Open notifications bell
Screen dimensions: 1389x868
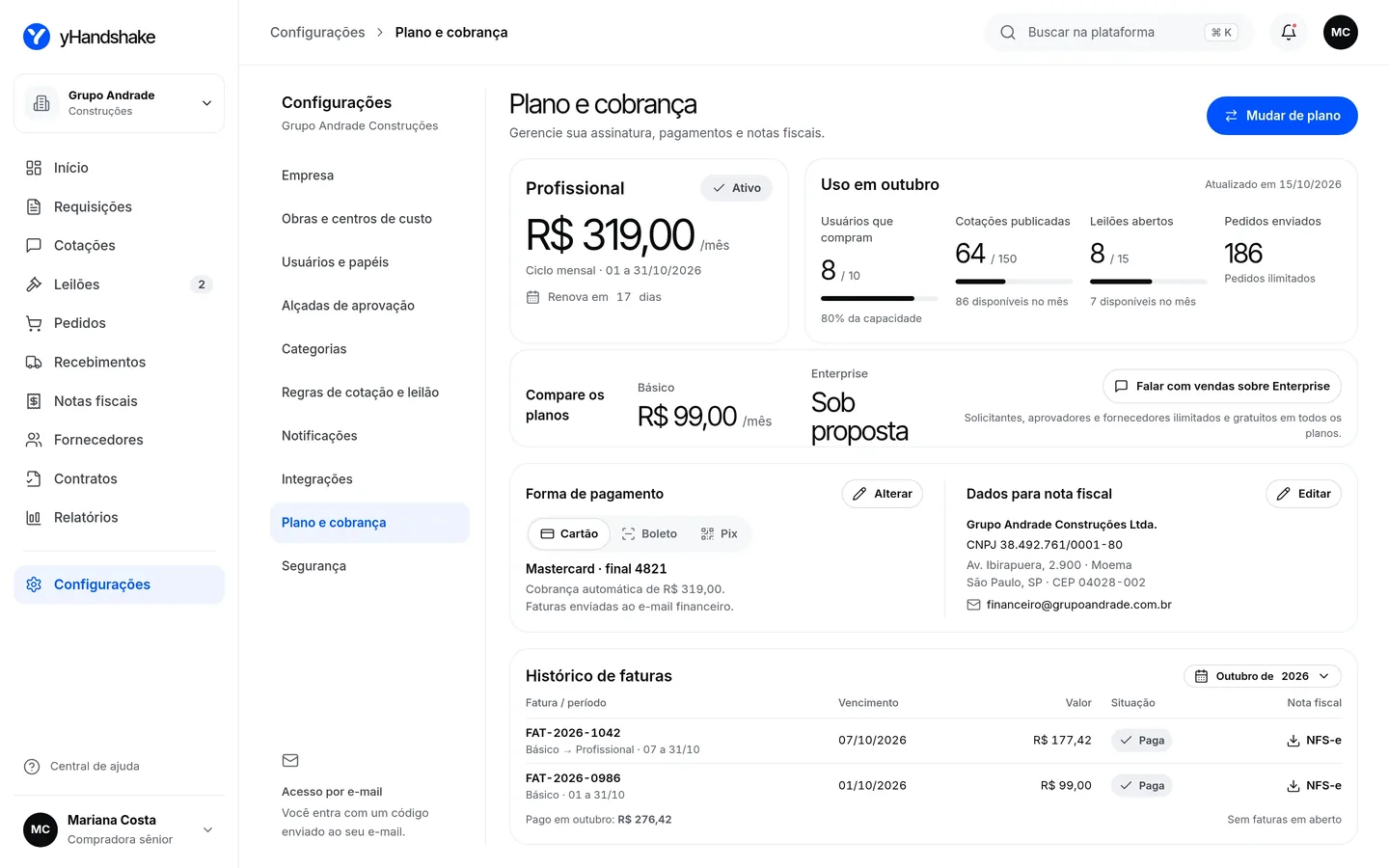click(1289, 32)
